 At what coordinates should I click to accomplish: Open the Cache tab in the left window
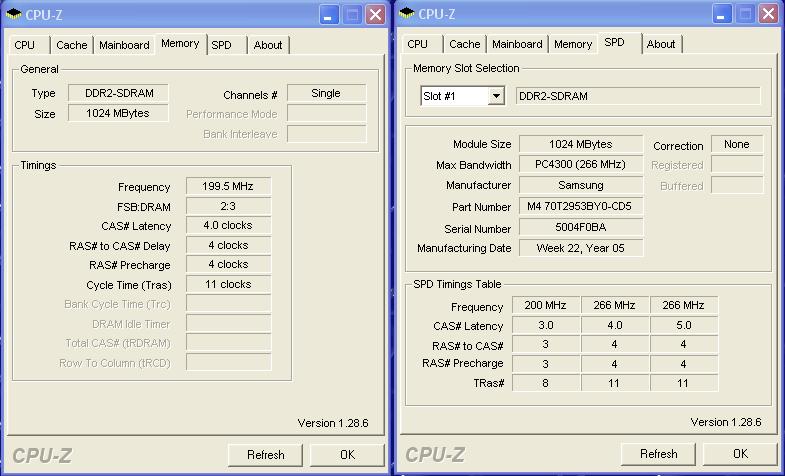pos(71,45)
